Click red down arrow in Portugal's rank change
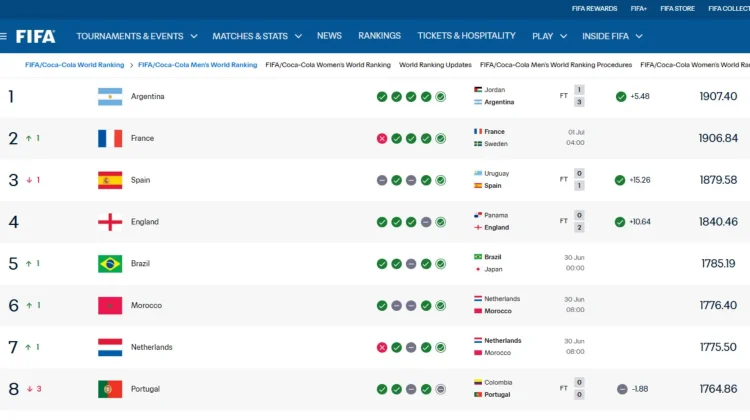750x420 pixels. tap(30, 389)
